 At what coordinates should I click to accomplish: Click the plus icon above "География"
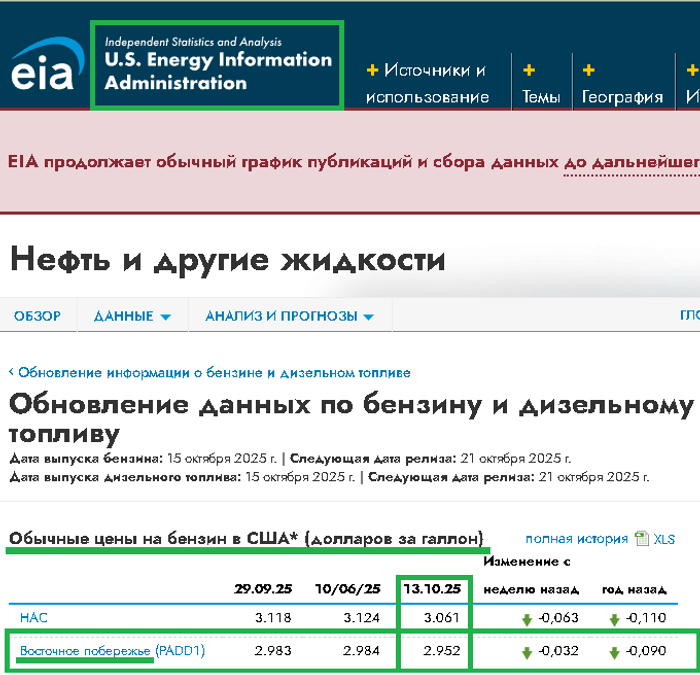[589, 70]
